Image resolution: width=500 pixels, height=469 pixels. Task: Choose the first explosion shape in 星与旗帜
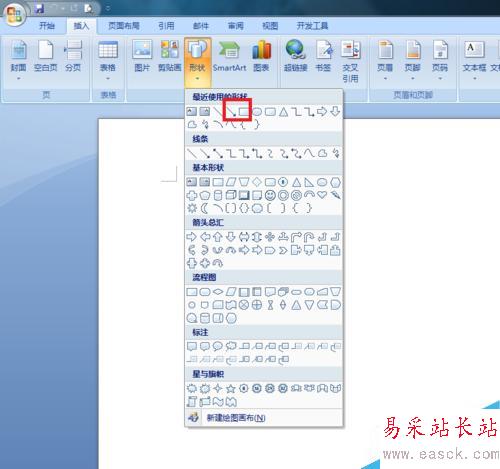click(192, 388)
